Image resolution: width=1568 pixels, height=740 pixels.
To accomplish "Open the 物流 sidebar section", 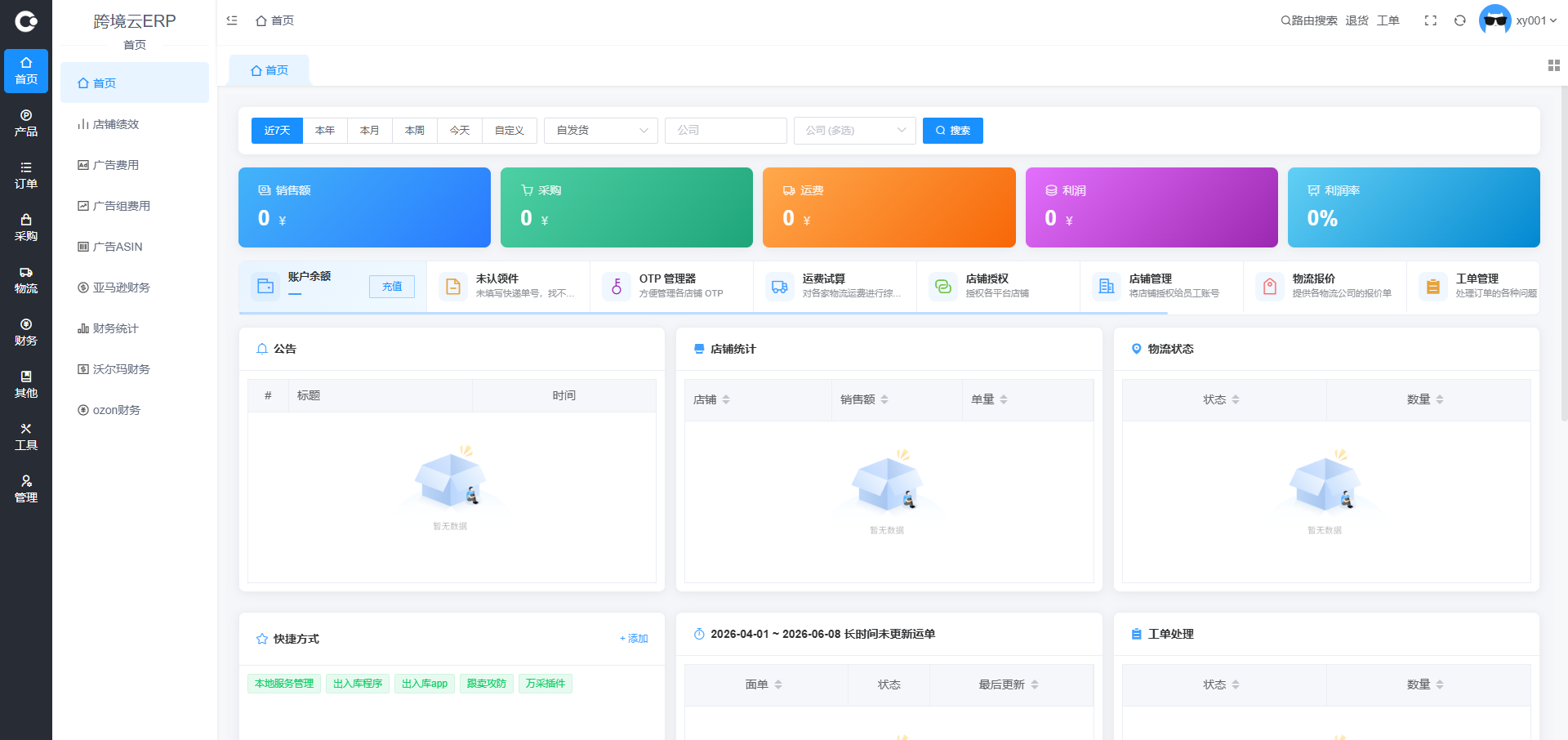I will pos(26,280).
